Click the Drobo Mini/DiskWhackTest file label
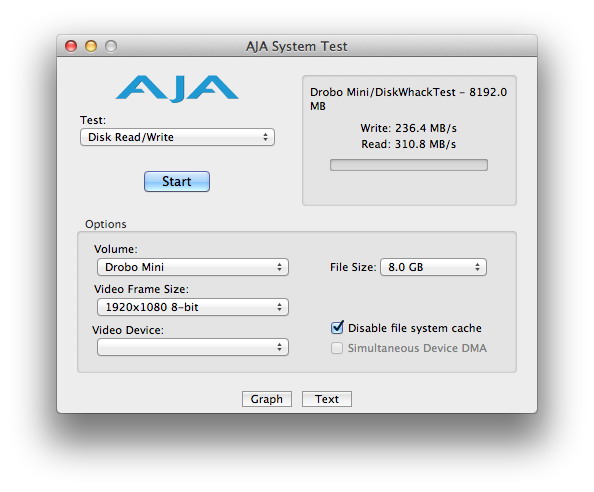Image resolution: width=594 pixels, height=492 pixels. 408,99
